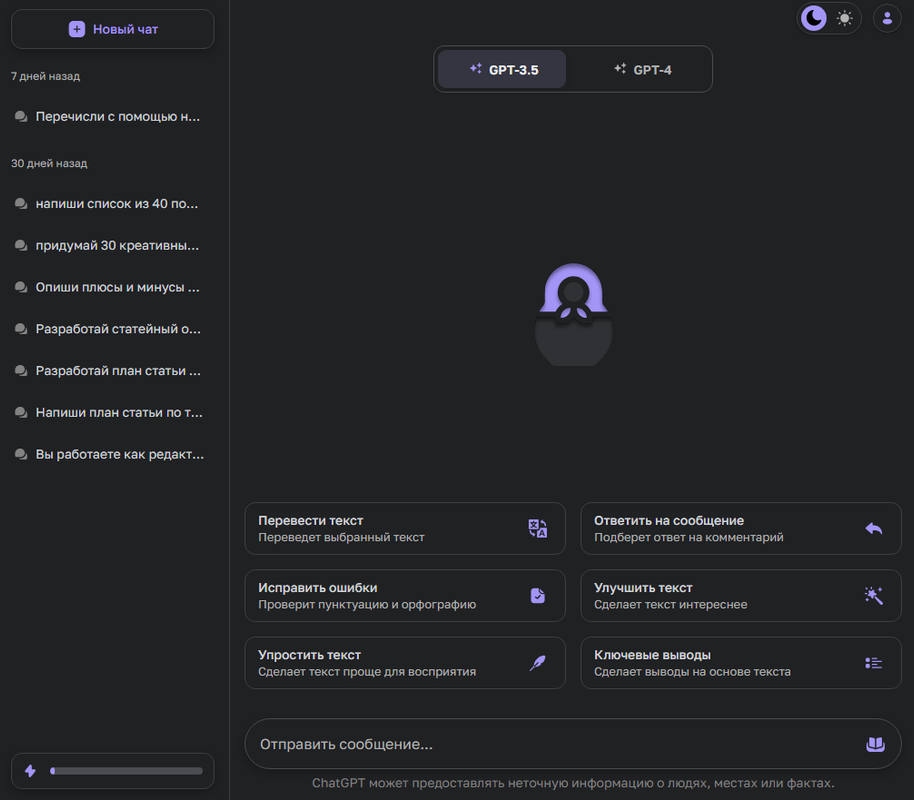Click chat bubble icon beside 'Перечисли с помощью'

[x=21, y=117]
